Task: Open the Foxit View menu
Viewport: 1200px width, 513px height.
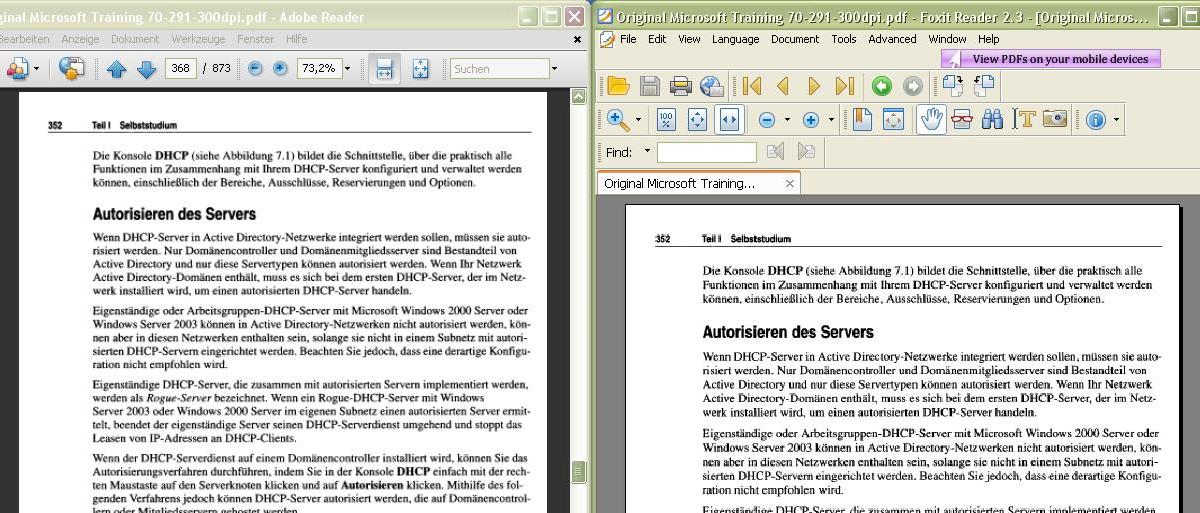Action: (689, 39)
